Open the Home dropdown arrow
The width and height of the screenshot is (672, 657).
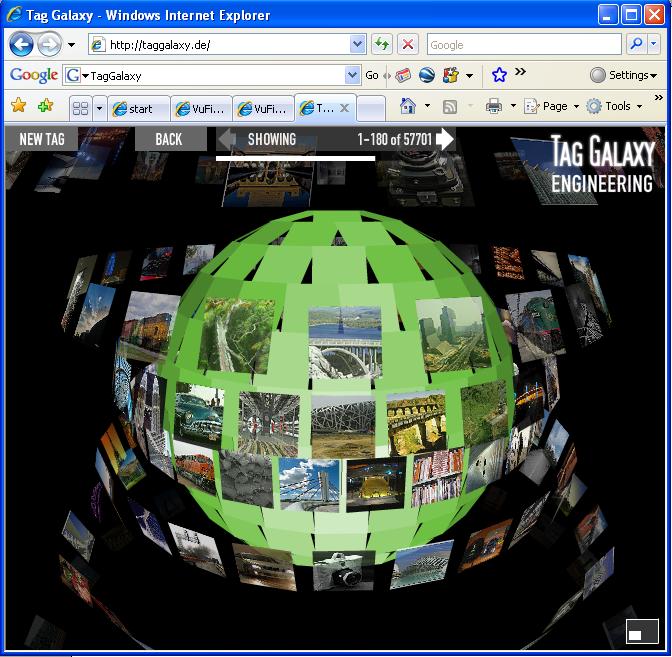427,105
